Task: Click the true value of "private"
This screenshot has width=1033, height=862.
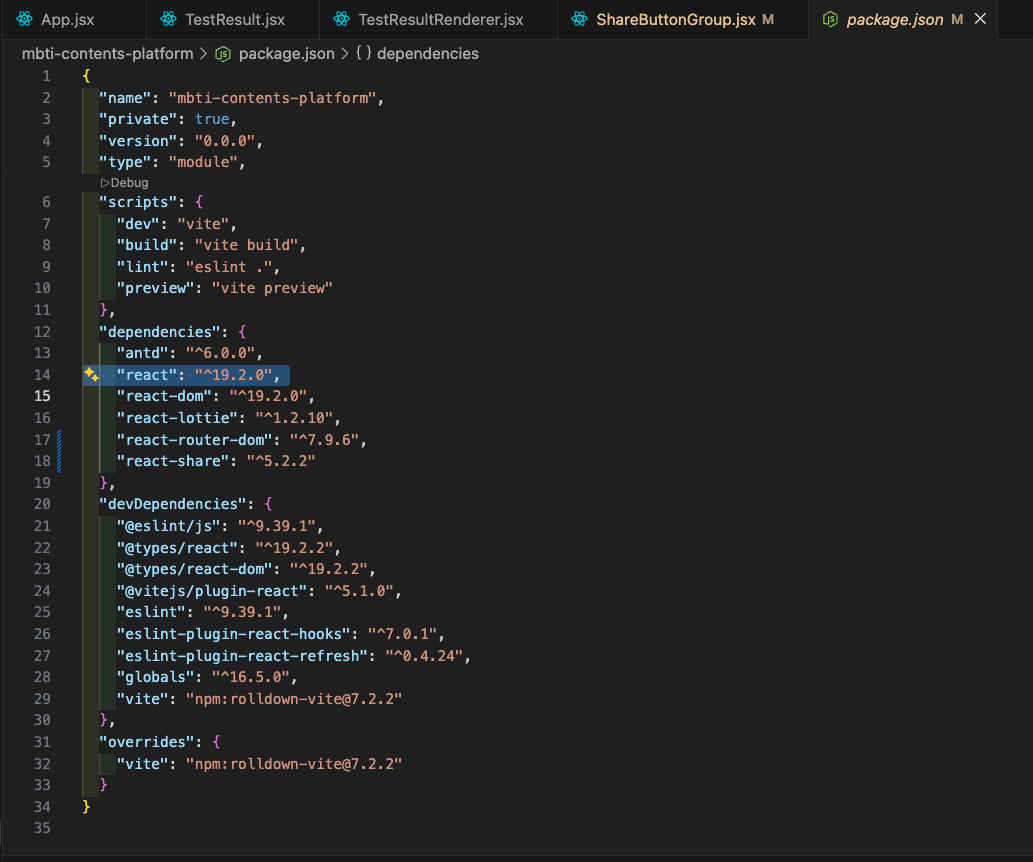Action: (212, 119)
